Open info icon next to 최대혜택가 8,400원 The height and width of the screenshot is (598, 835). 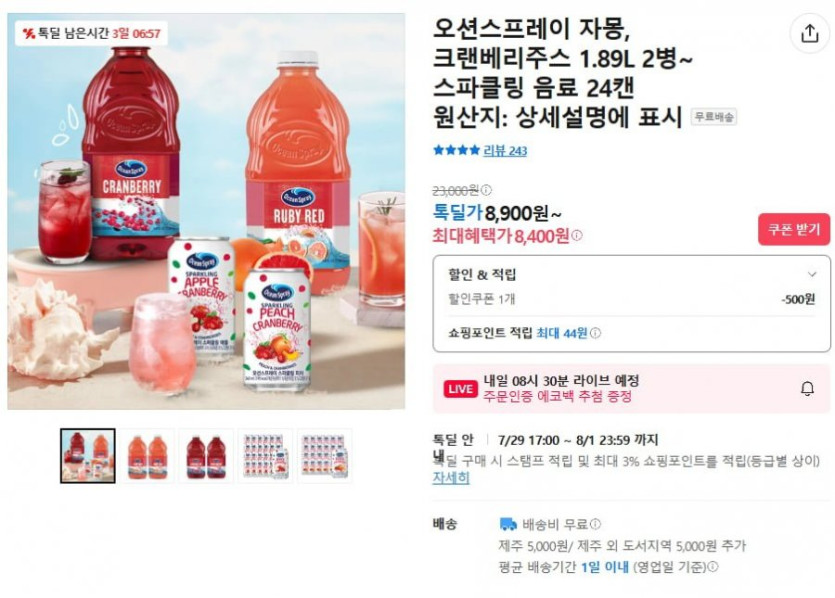tap(577, 235)
